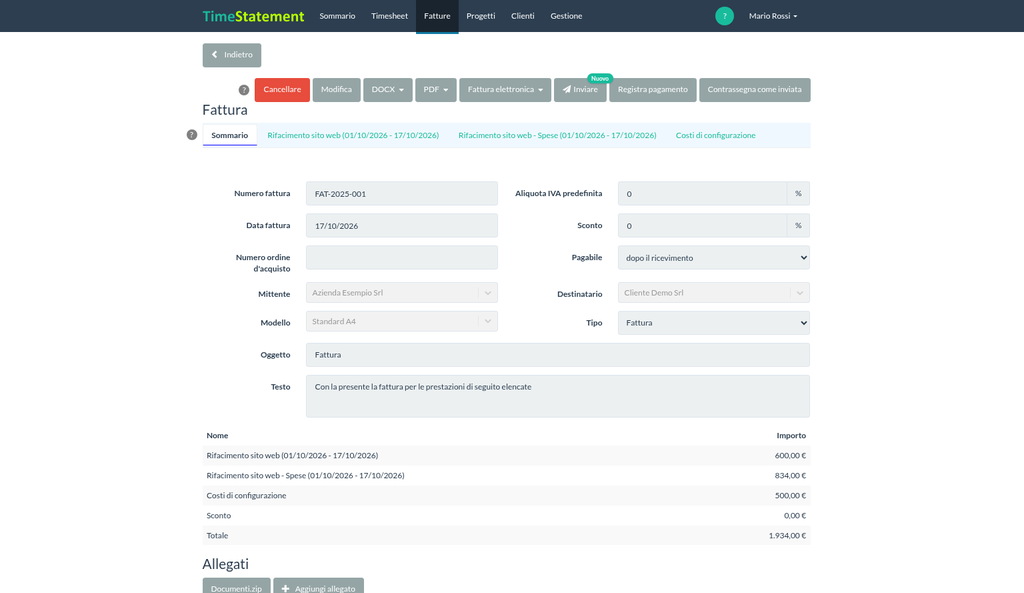Click the help icon beside Cancellare

coord(244,90)
